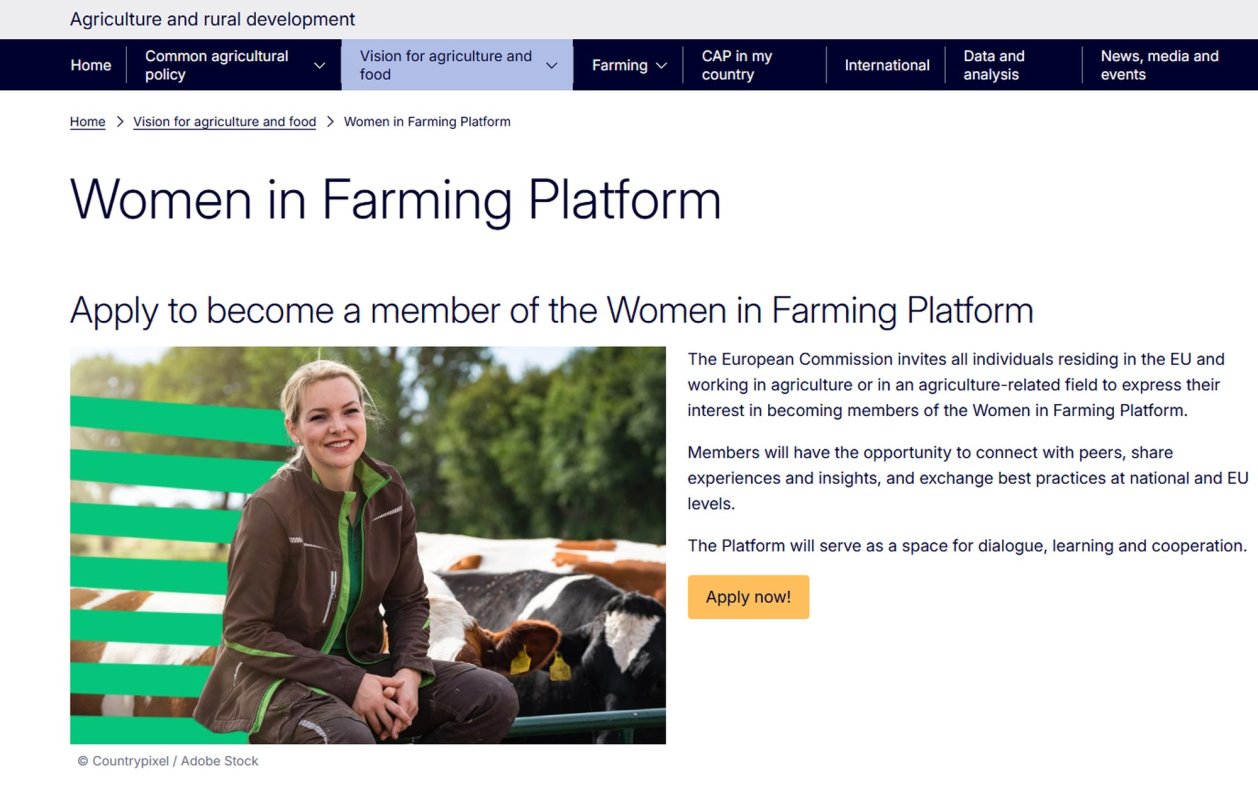The image size is (1258, 800).
Task: Click the Apply now! button
Action: pyautogui.click(x=748, y=596)
